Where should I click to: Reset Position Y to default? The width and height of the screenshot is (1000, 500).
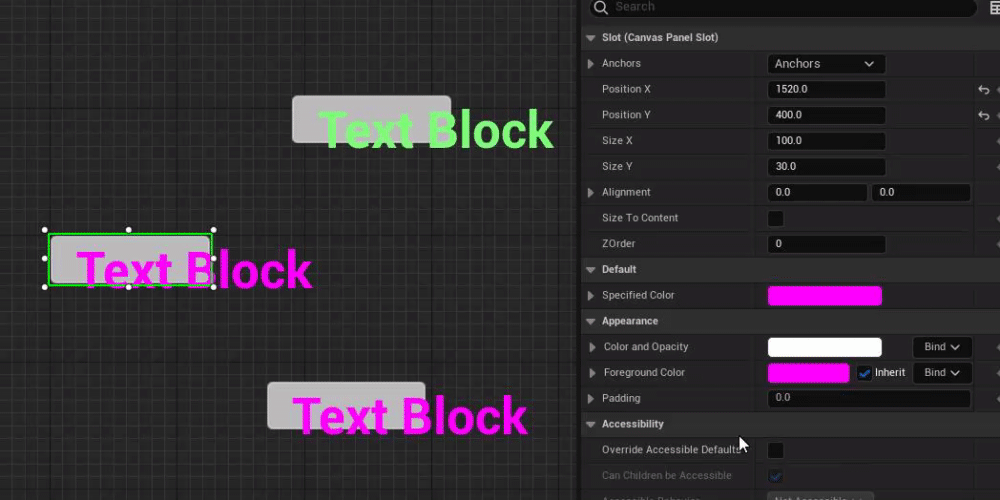tap(983, 115)
